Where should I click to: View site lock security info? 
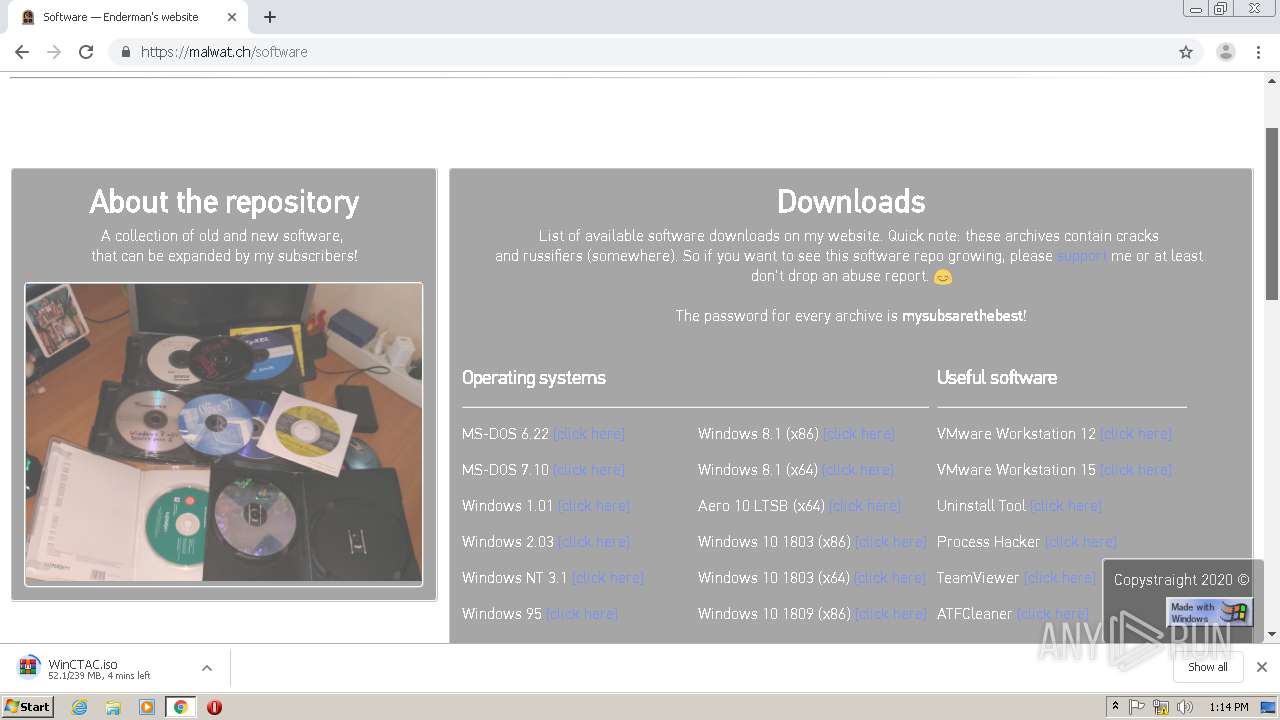point(125,52)
